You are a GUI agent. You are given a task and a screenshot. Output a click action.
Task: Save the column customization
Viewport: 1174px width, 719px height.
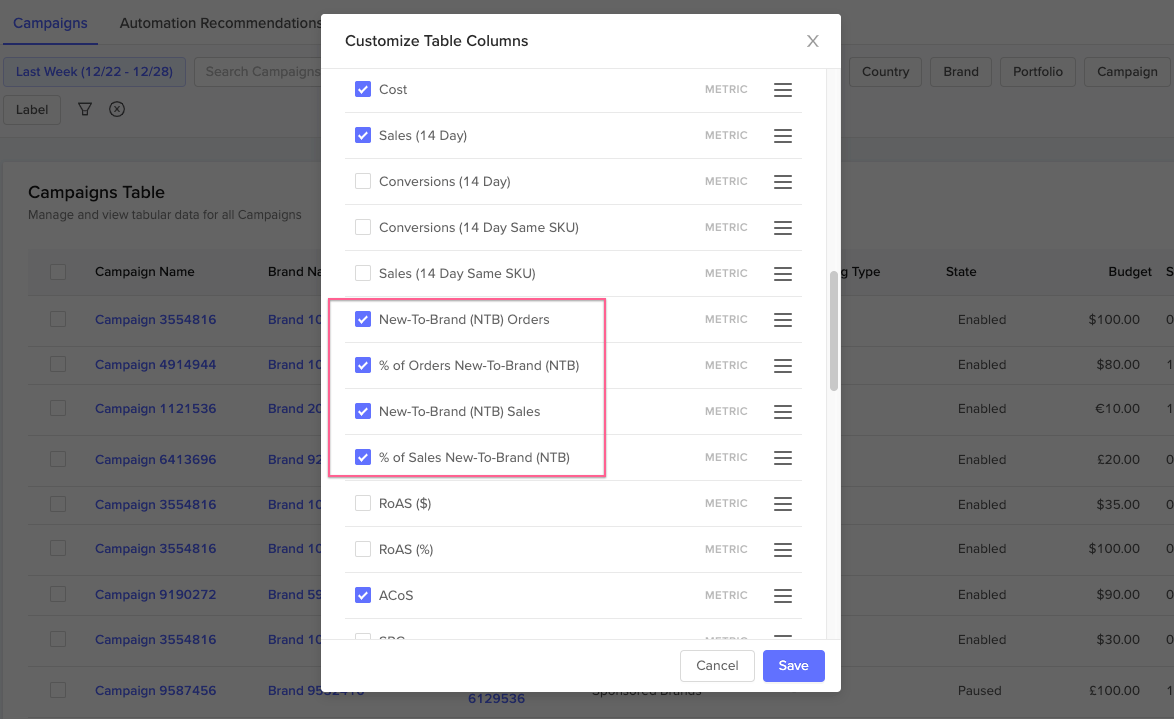coord(794,666)
